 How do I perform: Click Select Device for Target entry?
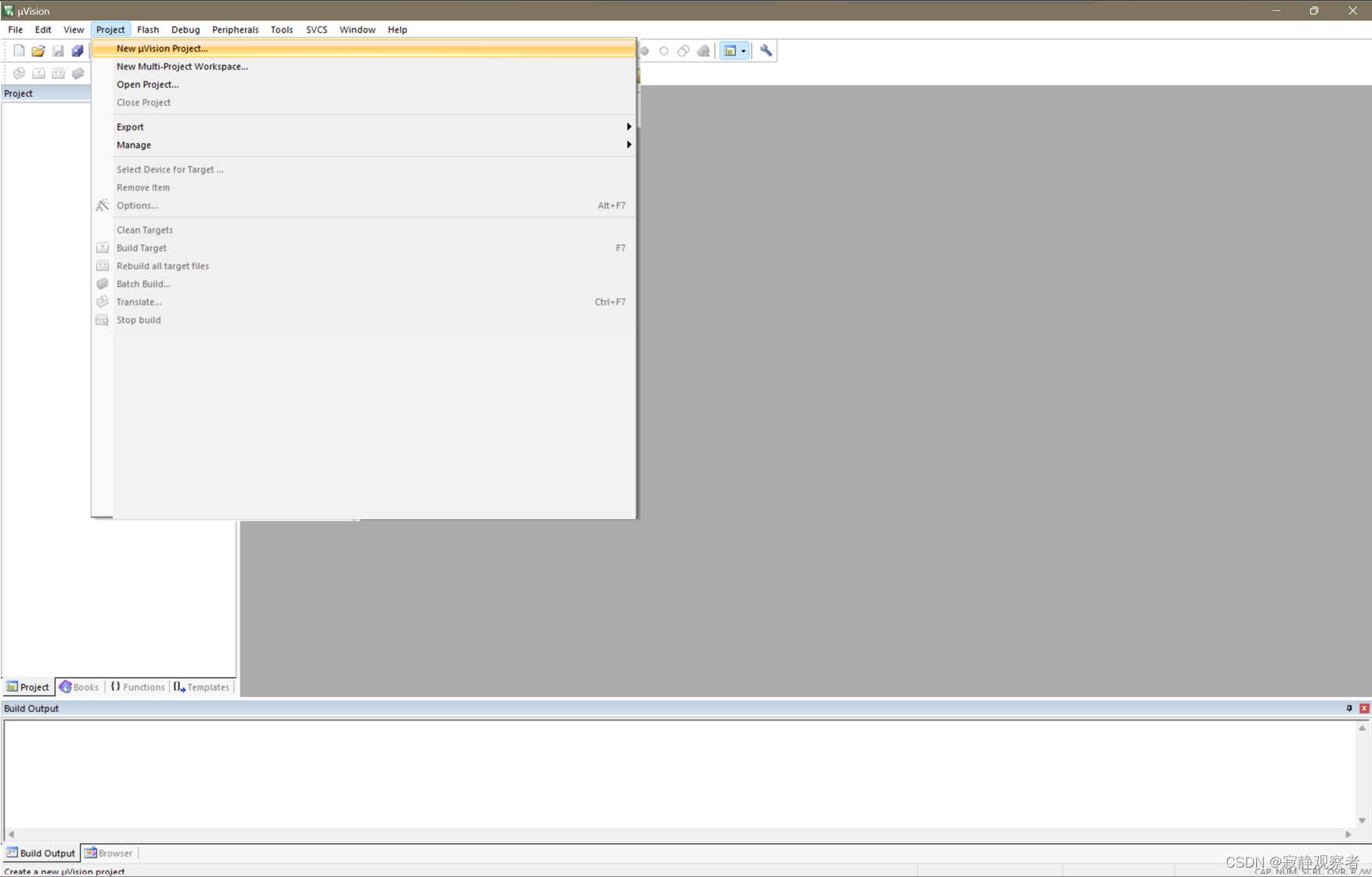(364, 169)
